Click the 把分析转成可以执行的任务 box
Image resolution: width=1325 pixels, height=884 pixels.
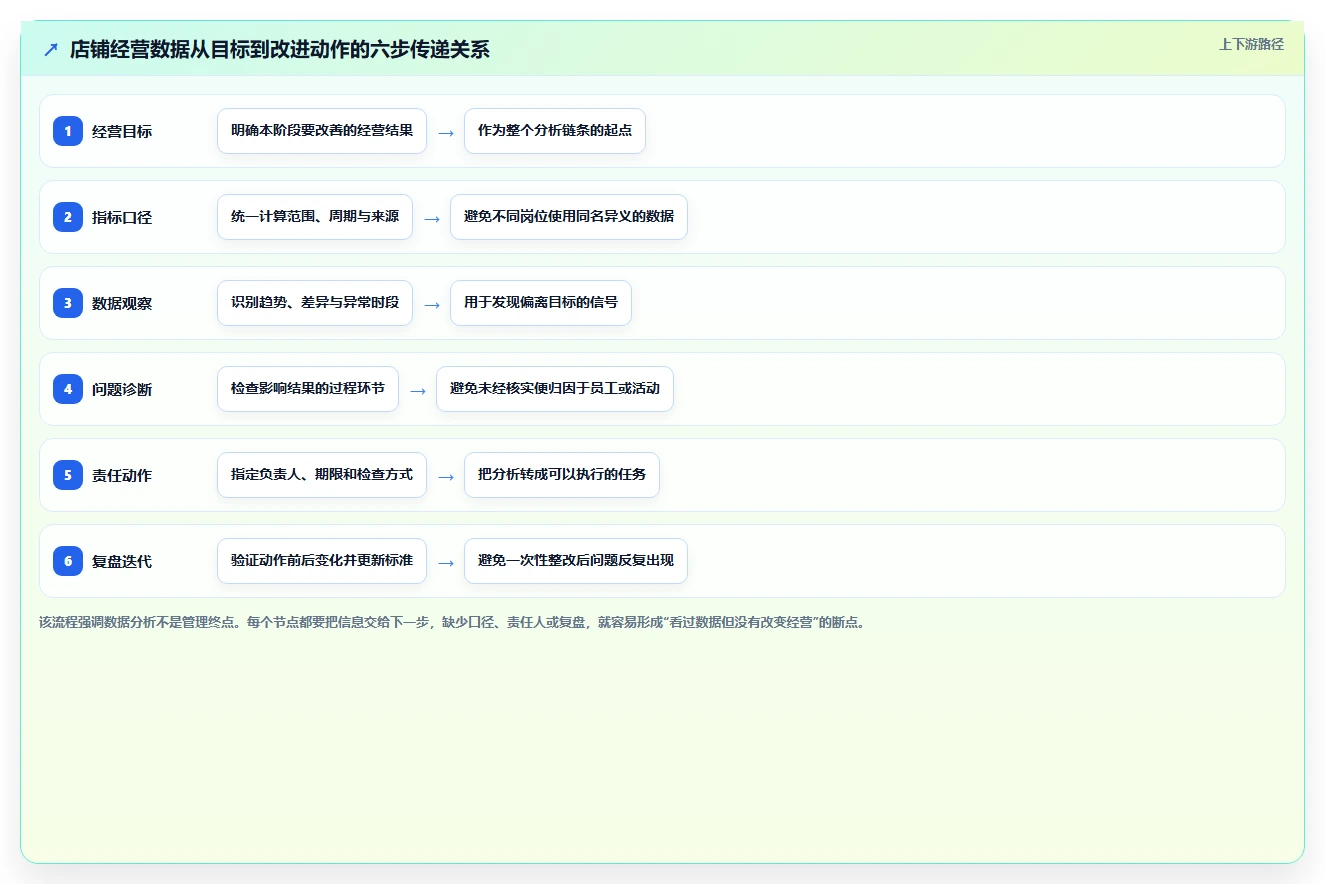[562, 475]
